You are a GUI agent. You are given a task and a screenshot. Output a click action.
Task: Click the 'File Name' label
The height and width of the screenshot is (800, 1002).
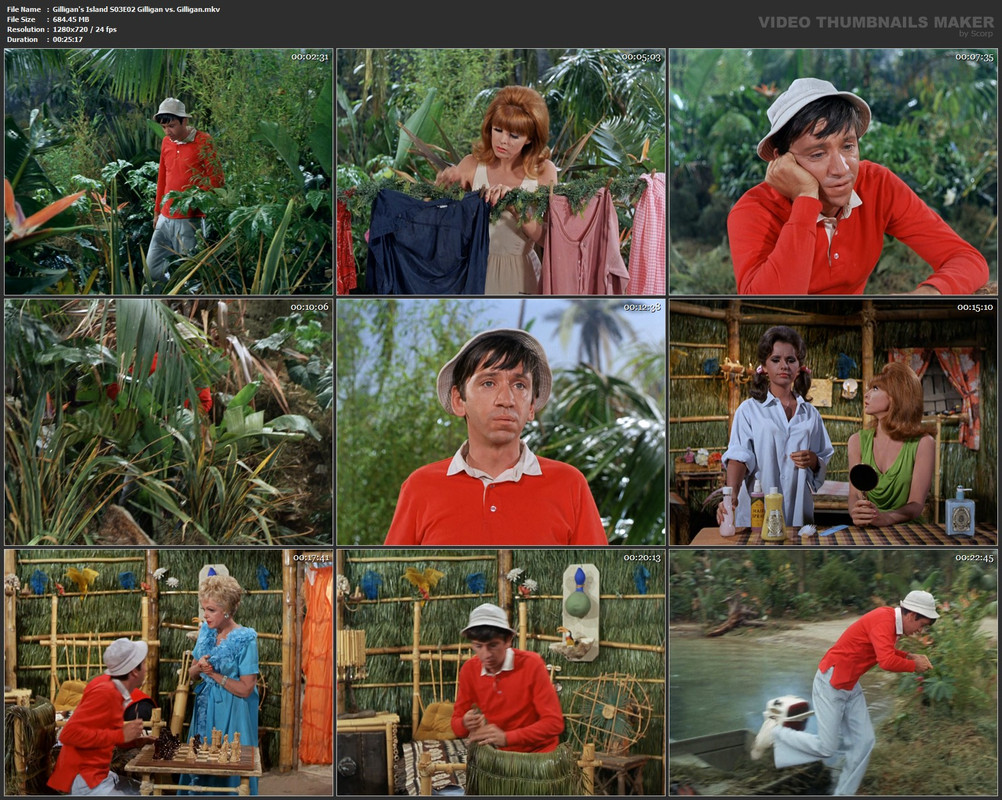coord(24,10)
